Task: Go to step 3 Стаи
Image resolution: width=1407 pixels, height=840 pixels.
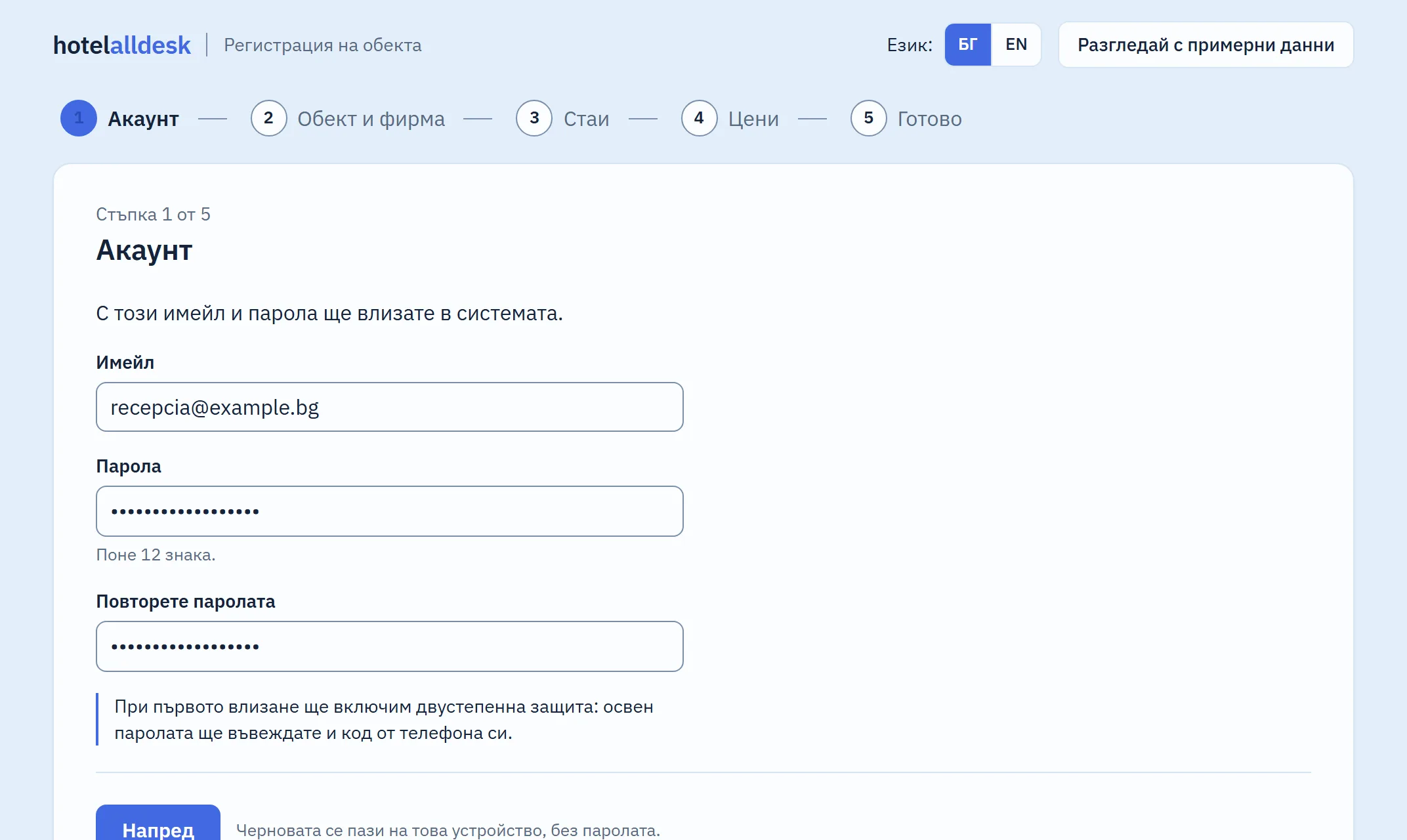Action: 562,118
